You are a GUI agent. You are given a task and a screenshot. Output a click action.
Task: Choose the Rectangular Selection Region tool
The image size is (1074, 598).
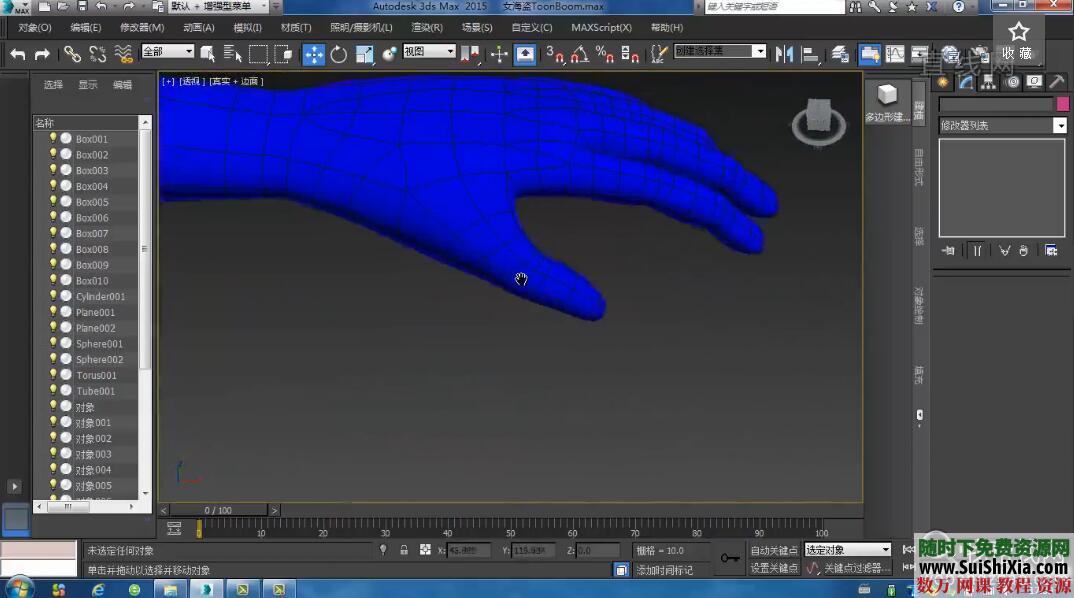(258, 54)
